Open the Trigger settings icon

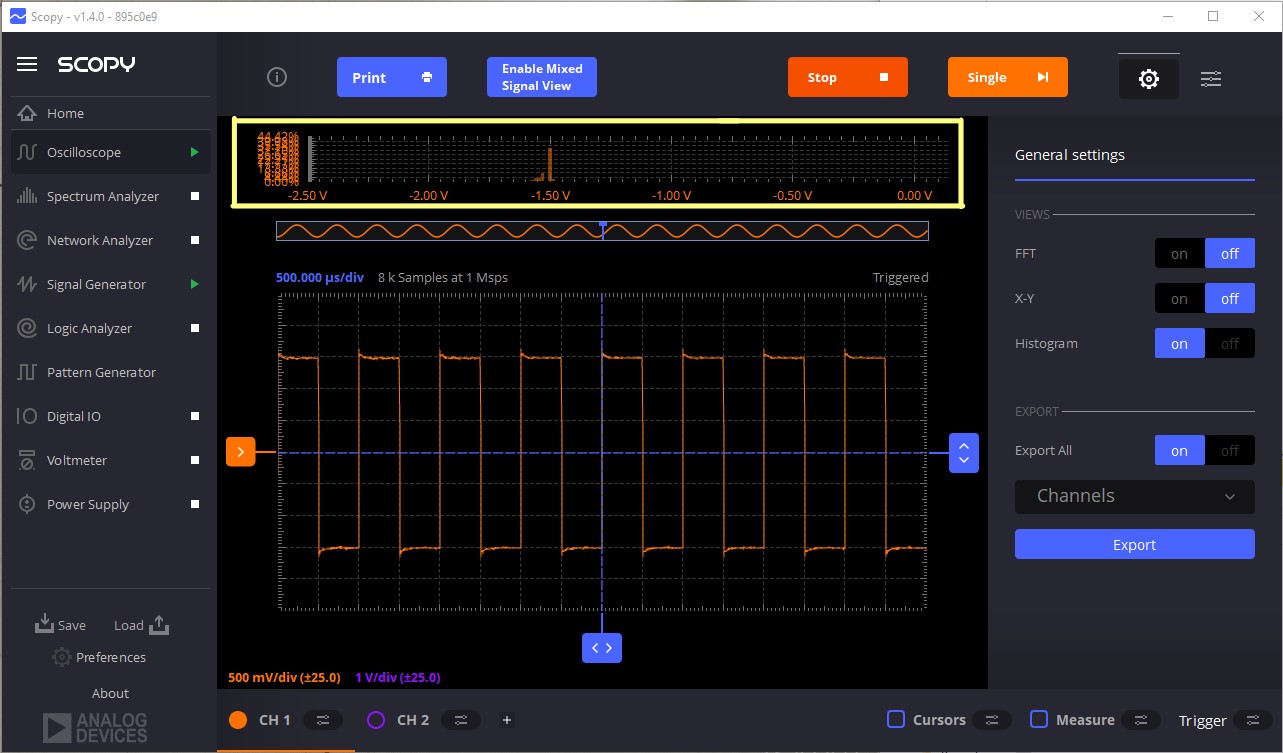pyautogui.click(x=1252, y=720)
